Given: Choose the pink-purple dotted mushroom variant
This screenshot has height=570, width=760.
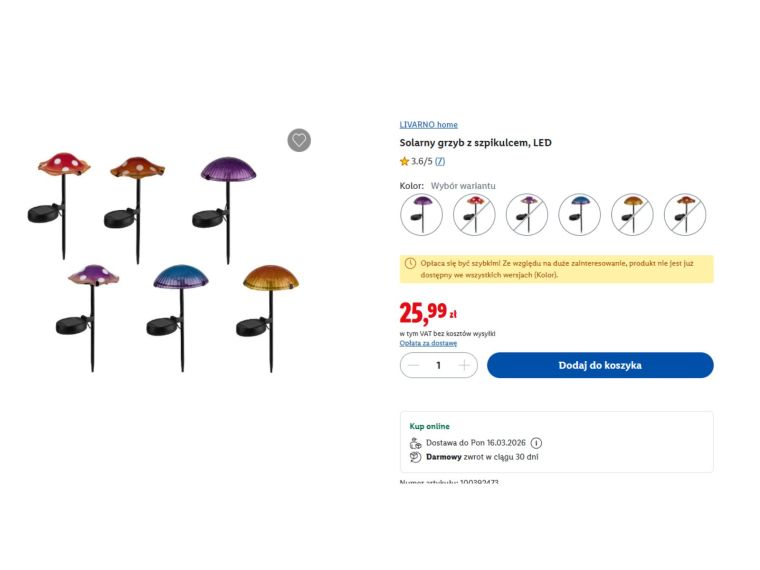Looking at the screenshot, I should point(526,214).
